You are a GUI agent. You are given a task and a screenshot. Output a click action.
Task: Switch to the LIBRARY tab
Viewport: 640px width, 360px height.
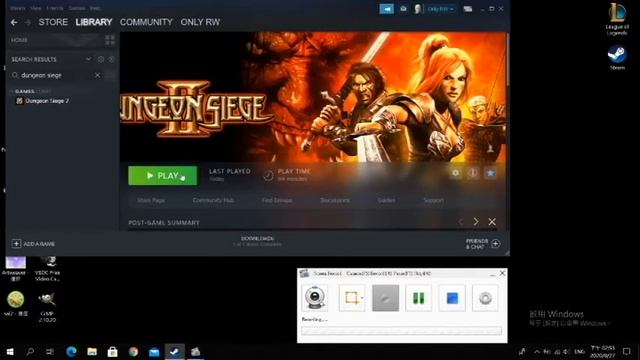(x=93, y=22)
